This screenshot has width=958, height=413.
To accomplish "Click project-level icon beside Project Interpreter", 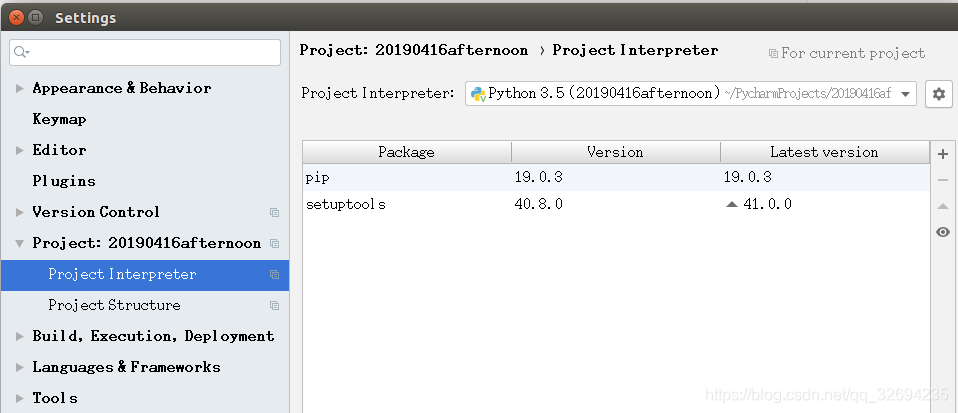I will [274, 275].
